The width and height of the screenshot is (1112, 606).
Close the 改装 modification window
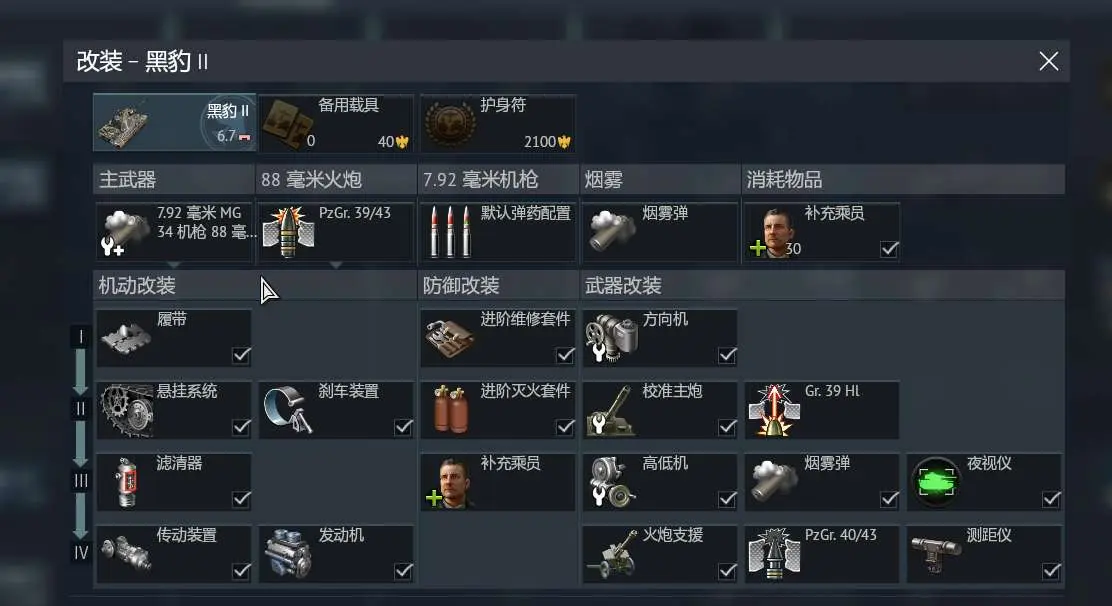click(x=1048, y=61)
